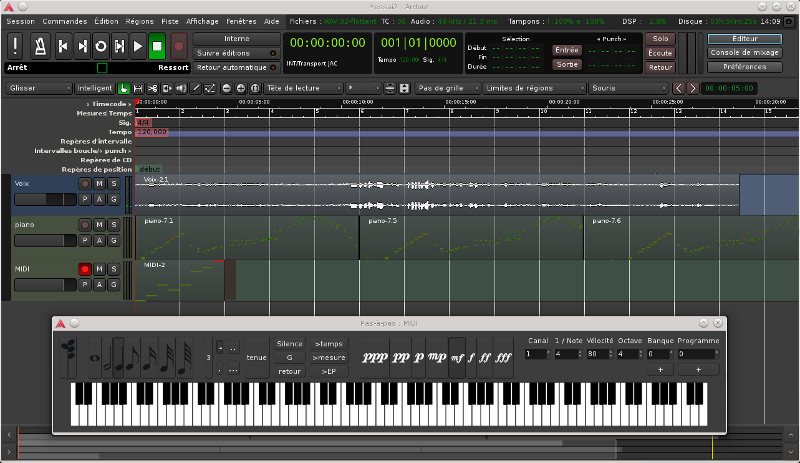Disarm recording on the MIDI track
This screenshot has width=800, height=463.
tap(85, 269)
